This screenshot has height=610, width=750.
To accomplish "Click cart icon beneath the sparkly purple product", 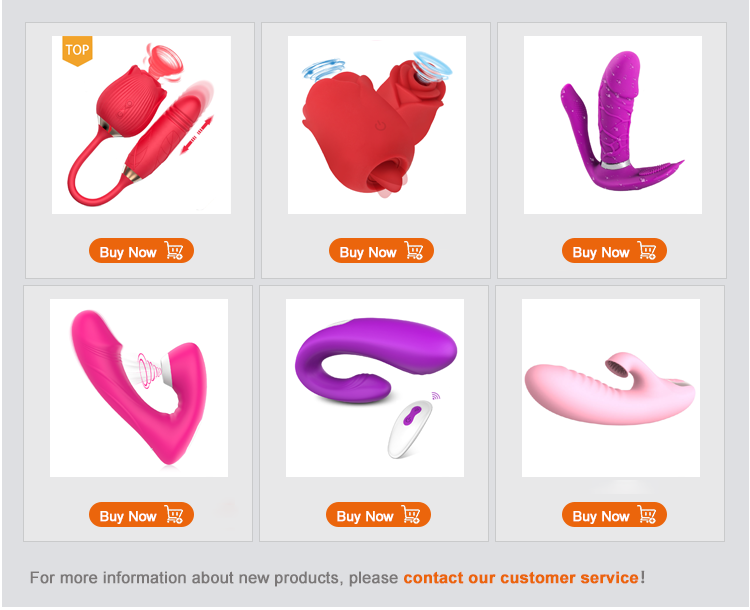I will point(647,251).
